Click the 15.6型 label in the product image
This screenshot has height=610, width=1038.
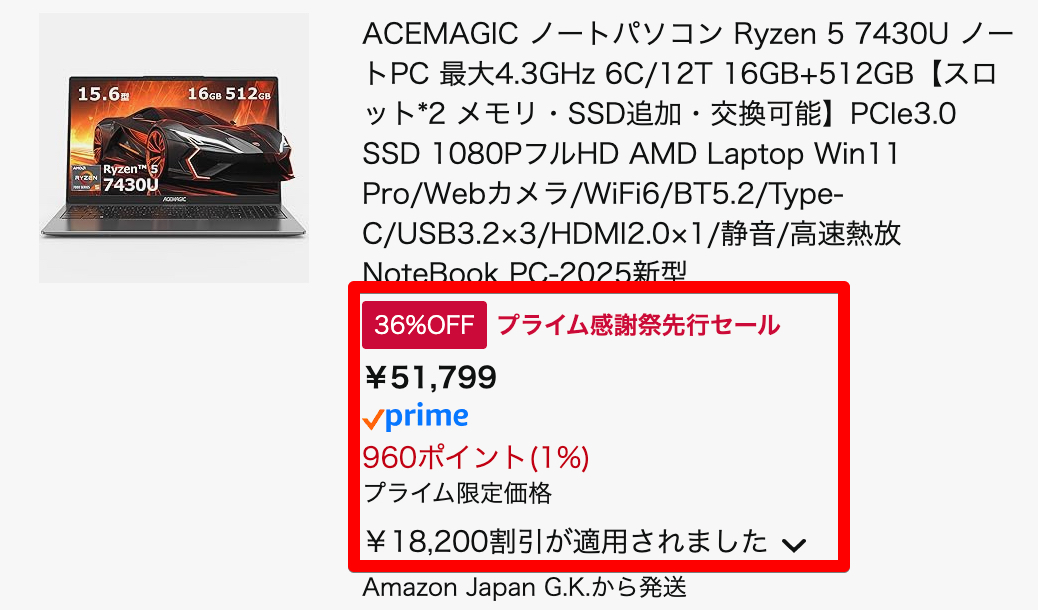[x=103, y=93]
